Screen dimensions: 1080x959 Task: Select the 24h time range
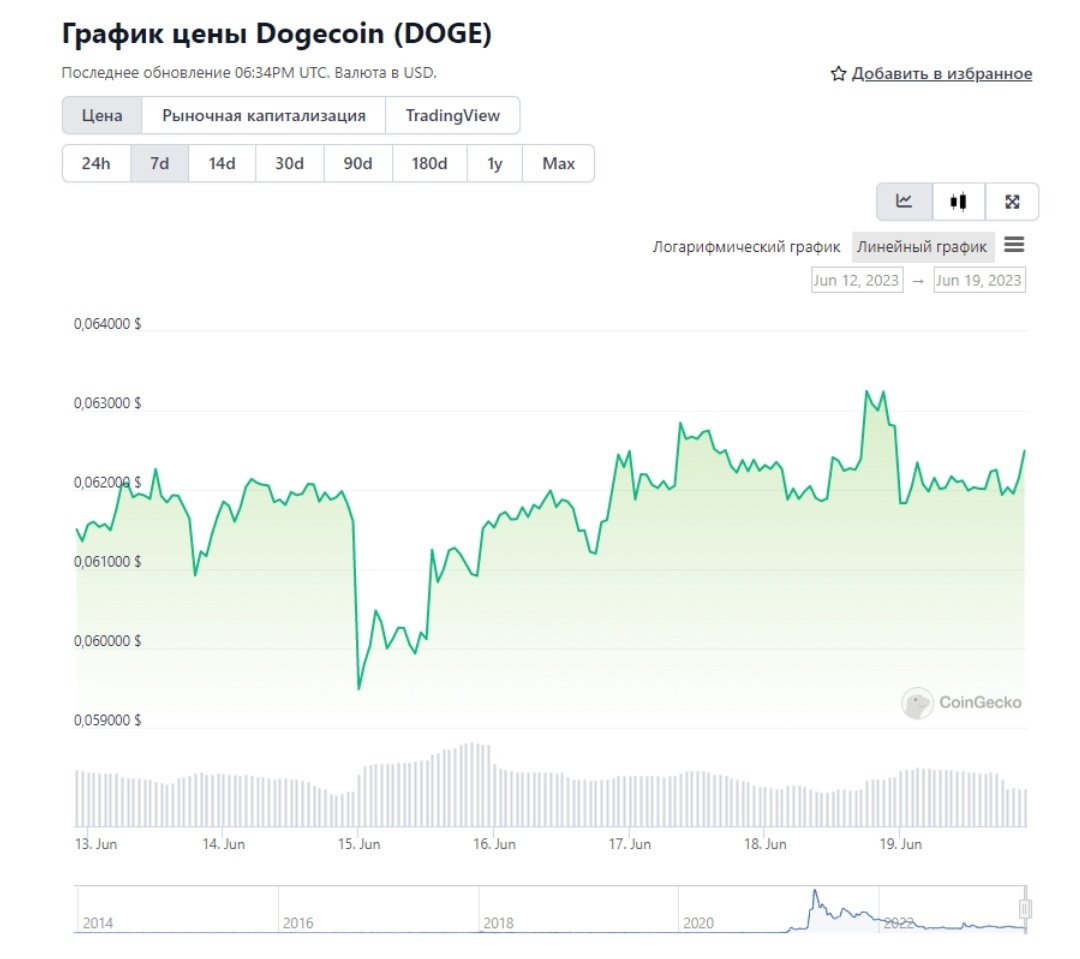96,163
